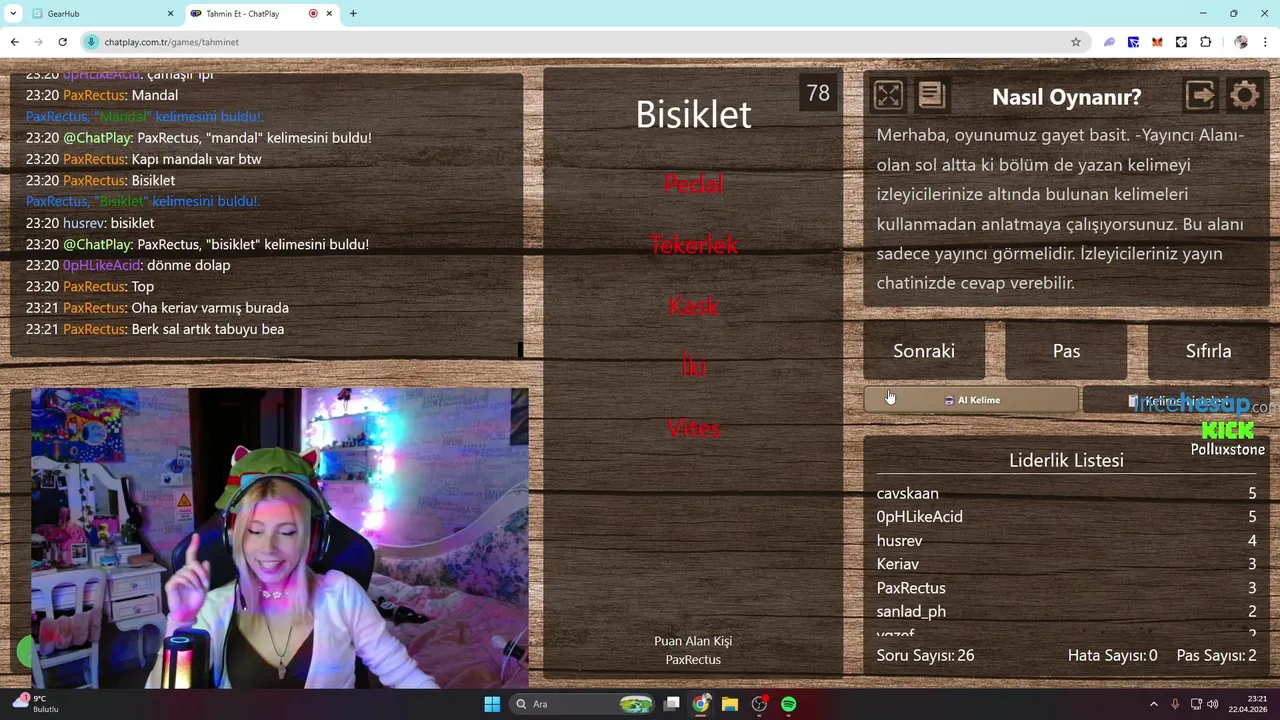The width and height of the screenshot is (1280, 720).
Task: Reload the chatplay page
Action: [x=62, y=42]
